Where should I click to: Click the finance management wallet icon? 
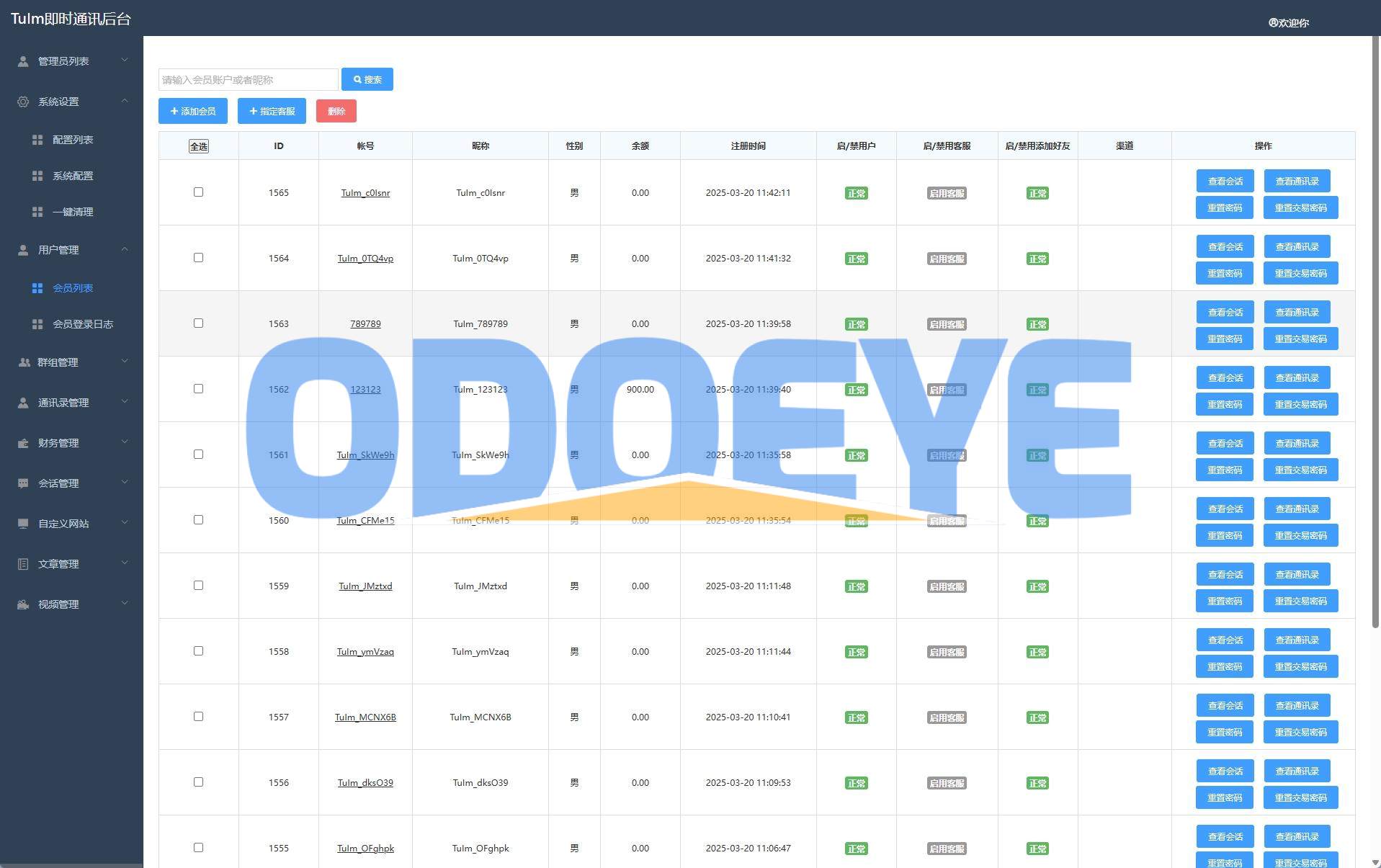23,443
